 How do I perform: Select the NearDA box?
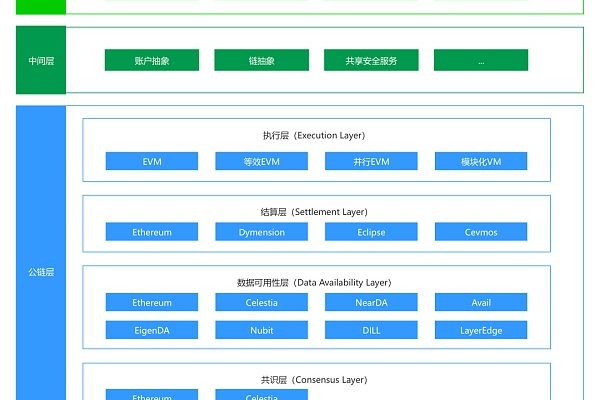point(371,302)
